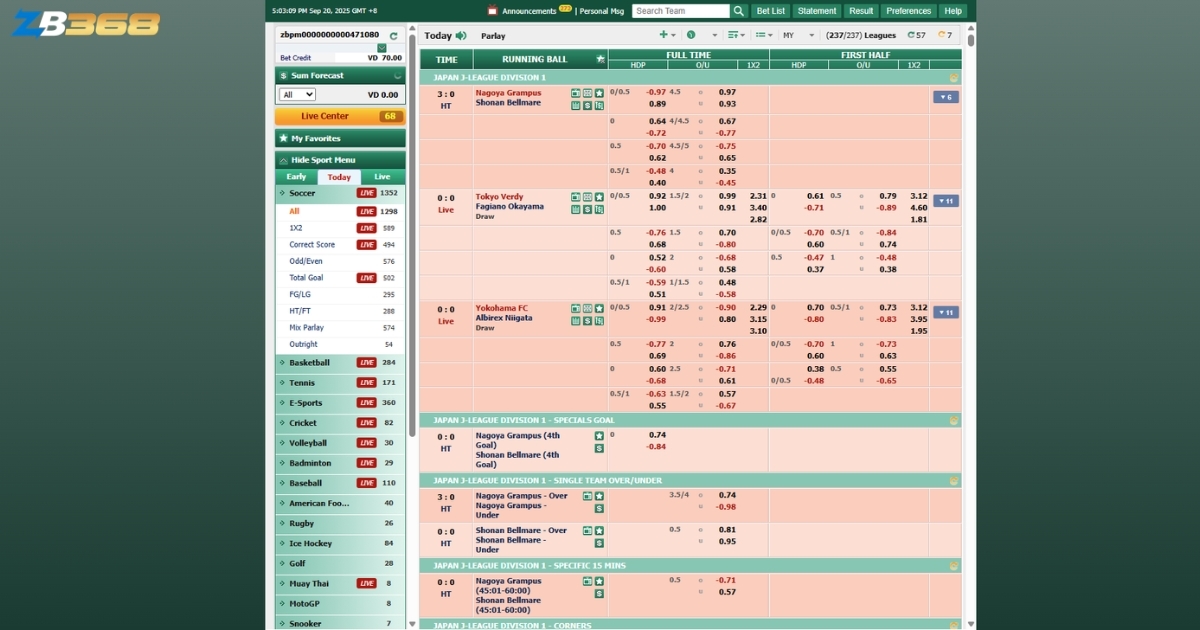The image size is (1200, 630).
Task: Click the favorites star in Running Ball header
Action: pos(600,59)
